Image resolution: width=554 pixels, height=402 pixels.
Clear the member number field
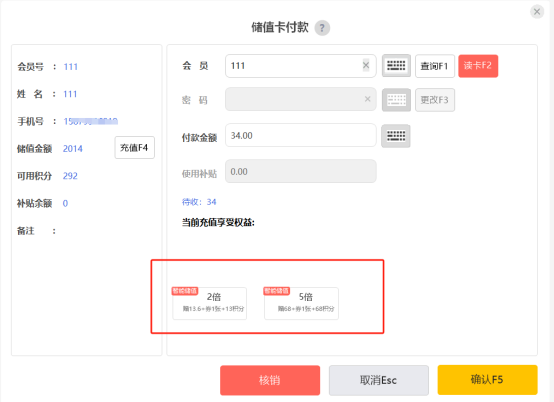click(x=366, y=65)
